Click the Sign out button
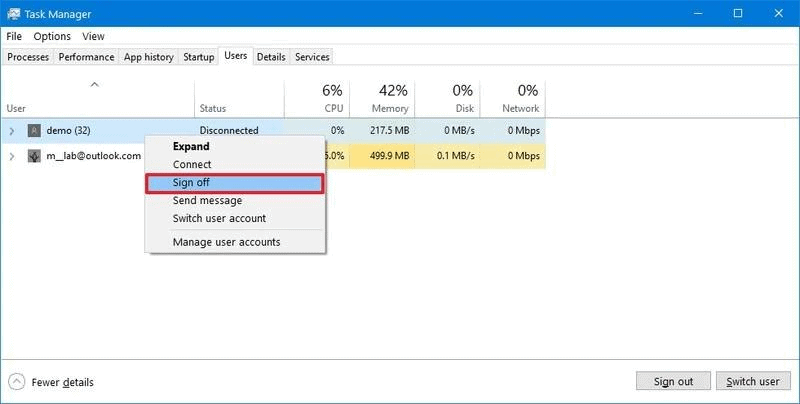Screen dimensions: 800x404 coord(673,381)
